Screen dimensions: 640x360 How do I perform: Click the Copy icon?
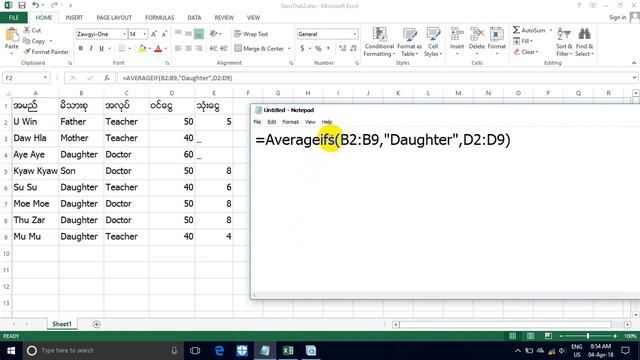27,41
